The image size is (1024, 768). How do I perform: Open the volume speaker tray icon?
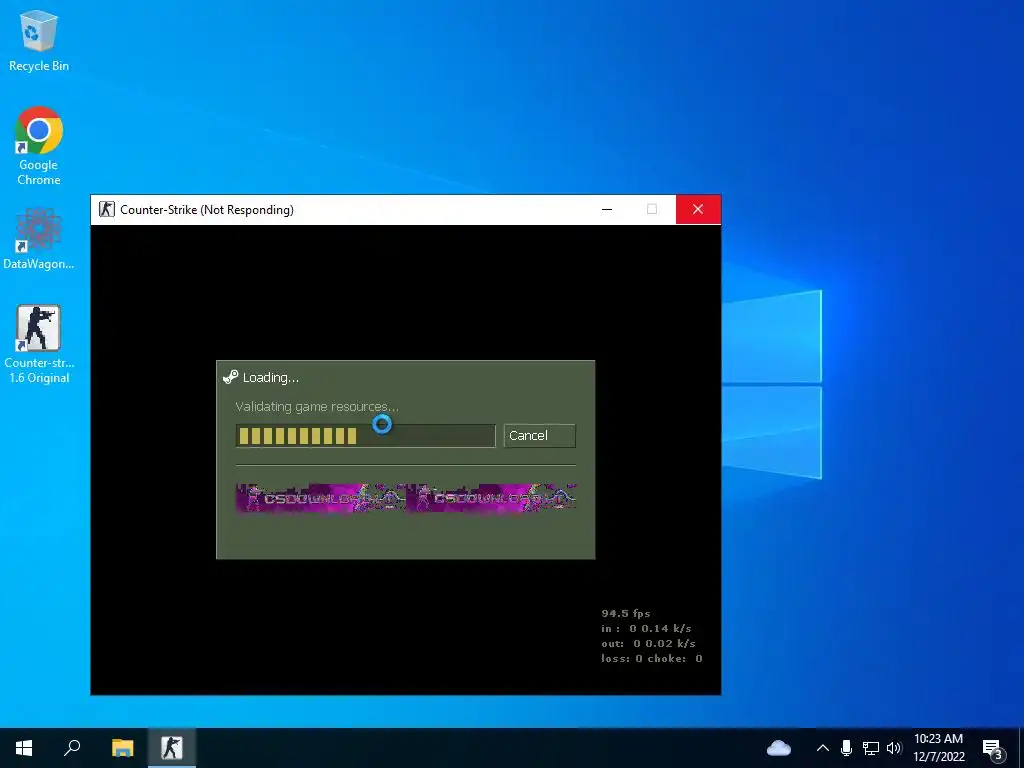click(x=894, y=748)
